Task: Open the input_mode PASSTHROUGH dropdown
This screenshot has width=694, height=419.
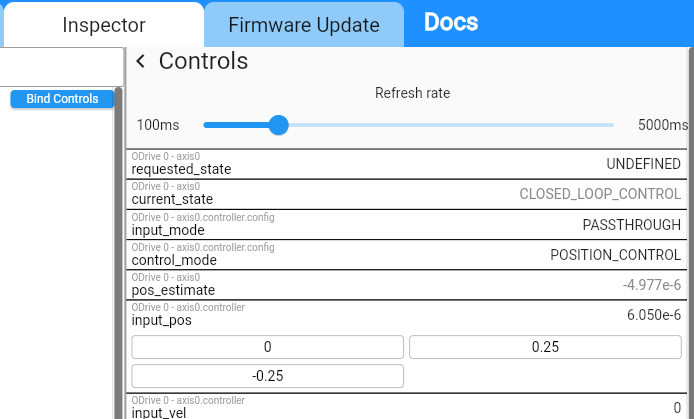Action: [631, 225]
